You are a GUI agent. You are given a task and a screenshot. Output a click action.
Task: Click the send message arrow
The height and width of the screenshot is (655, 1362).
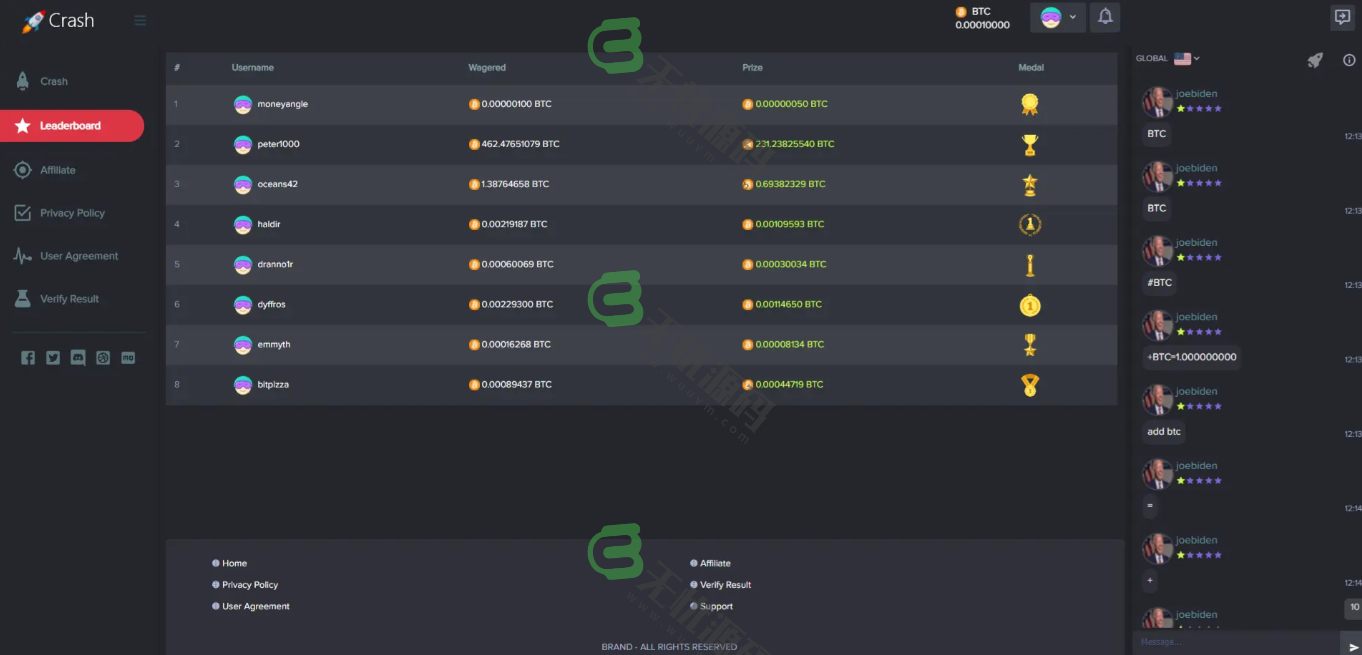1353,646
